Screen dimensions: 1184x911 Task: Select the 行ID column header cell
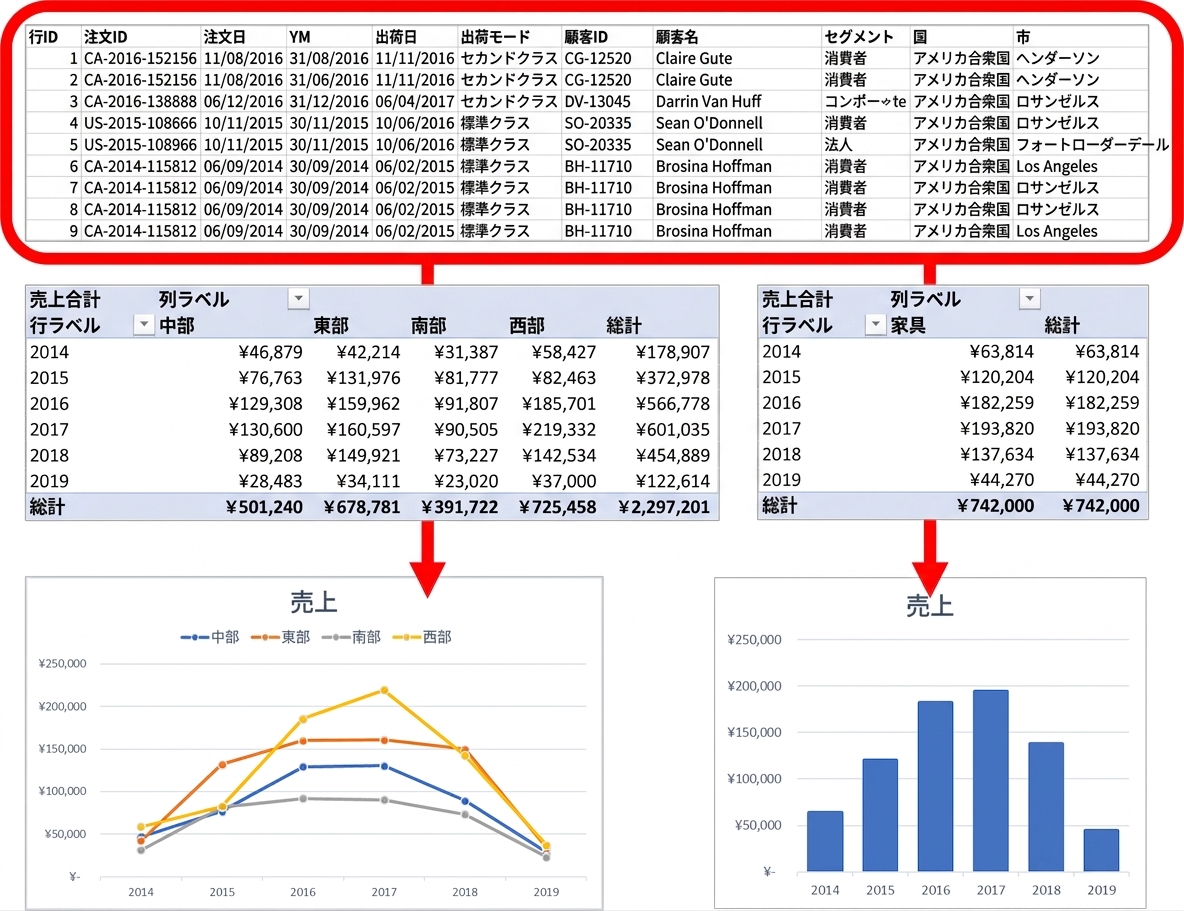click(53, 37)
